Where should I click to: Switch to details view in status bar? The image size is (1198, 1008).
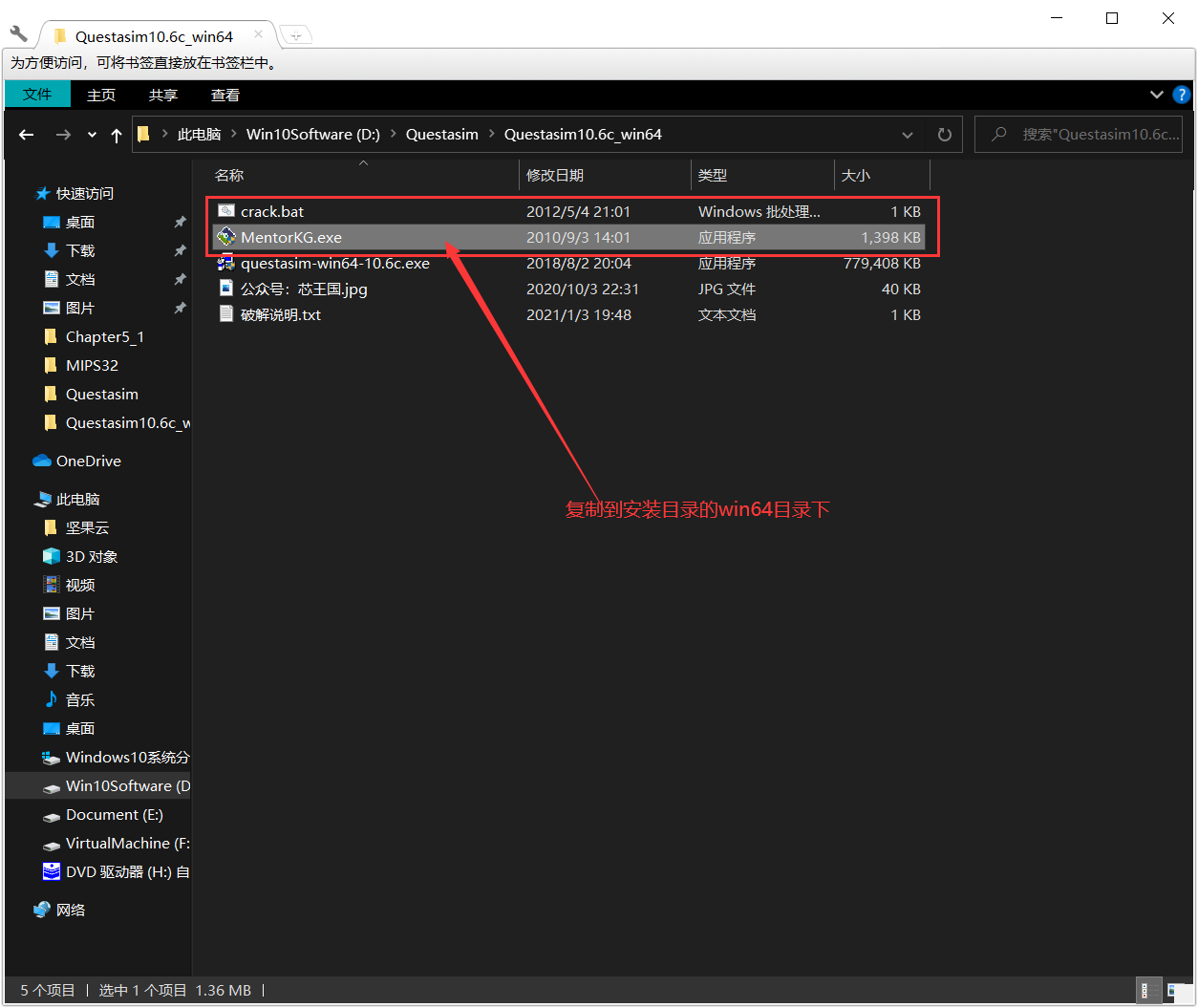point(1147,990)
